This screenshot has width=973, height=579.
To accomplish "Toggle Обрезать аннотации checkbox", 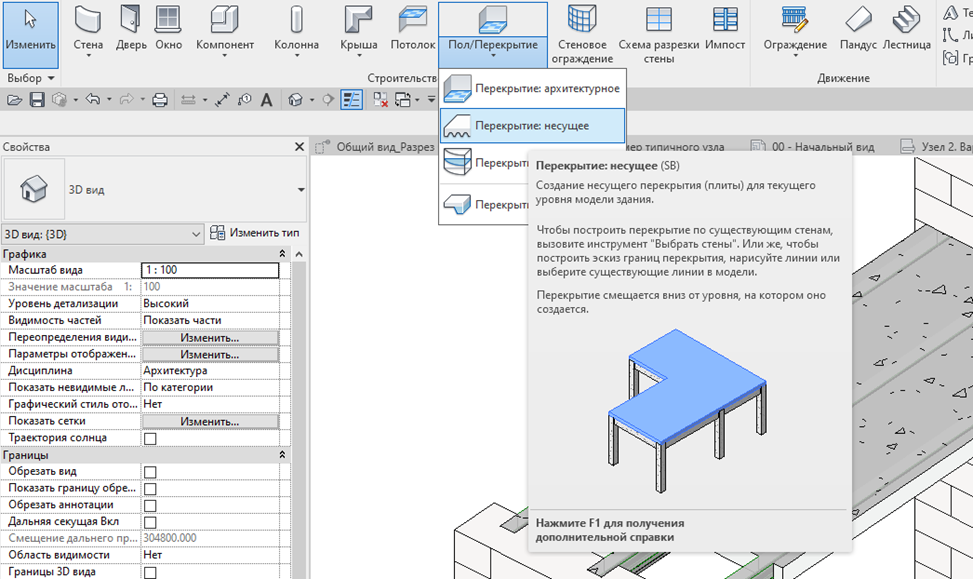I will [x=150, y=506].
